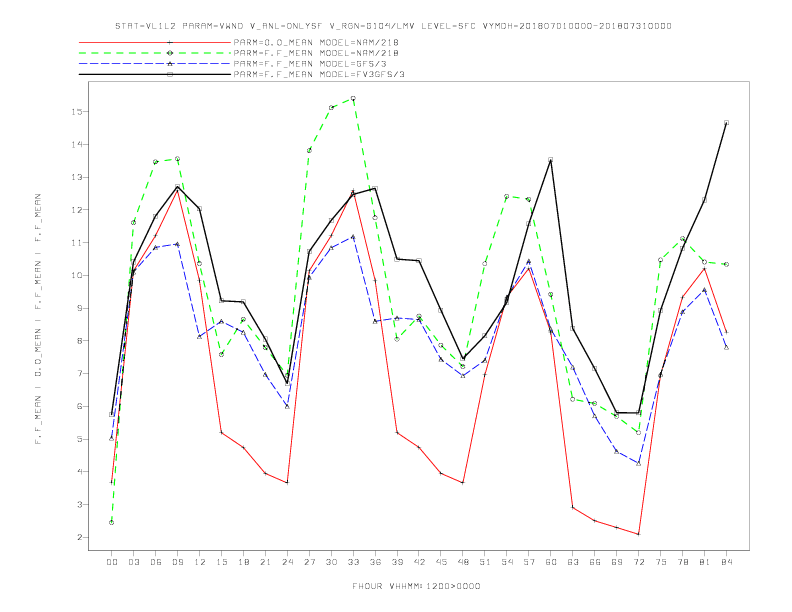Viewport: 792px width, 612px height.
Task: Click y-axis tick label 3
Action: tap(80, 504)
